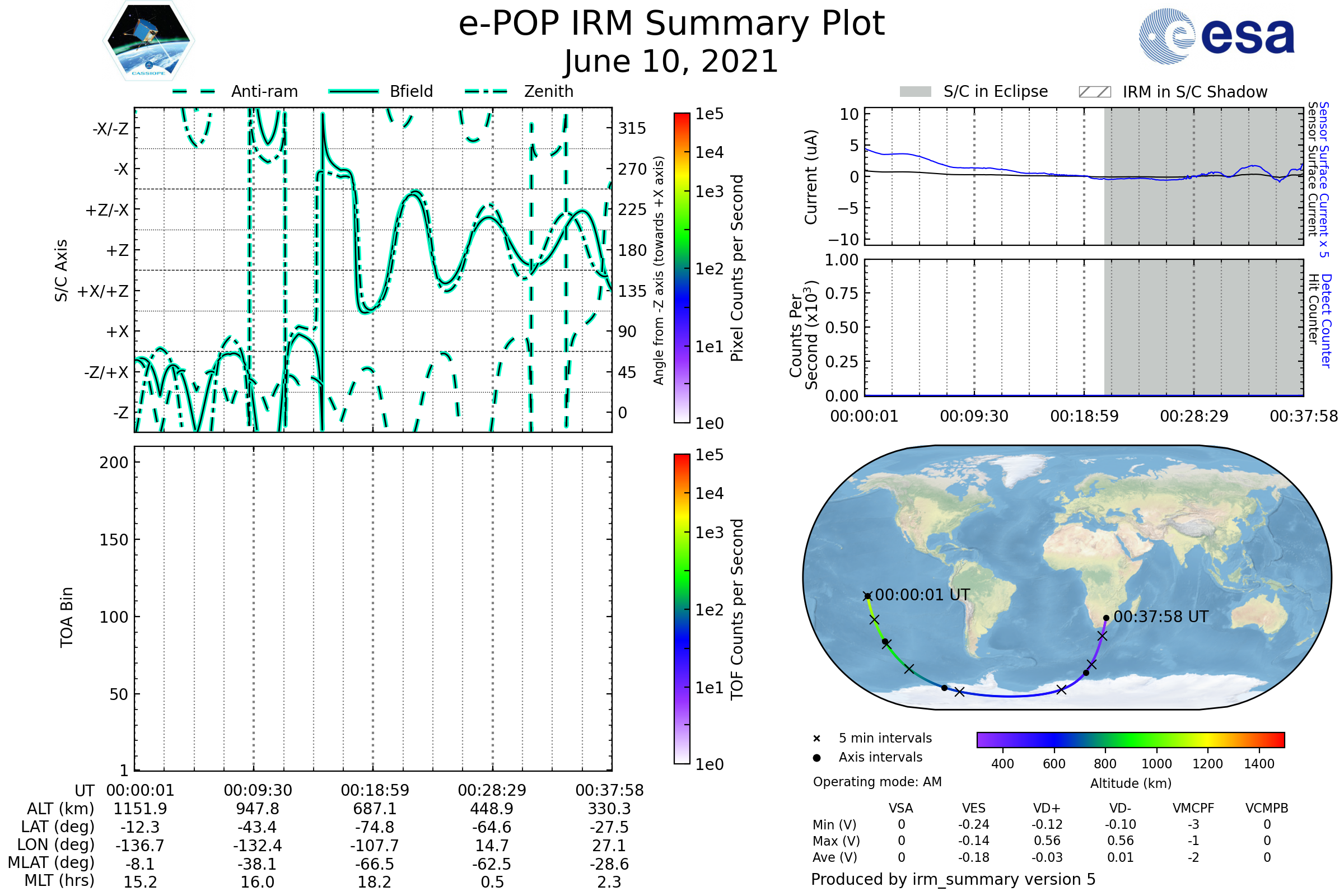Click the VMCPF voltage column header
The width and height of the screenshot is (1344, 896).
[1193, 808]
